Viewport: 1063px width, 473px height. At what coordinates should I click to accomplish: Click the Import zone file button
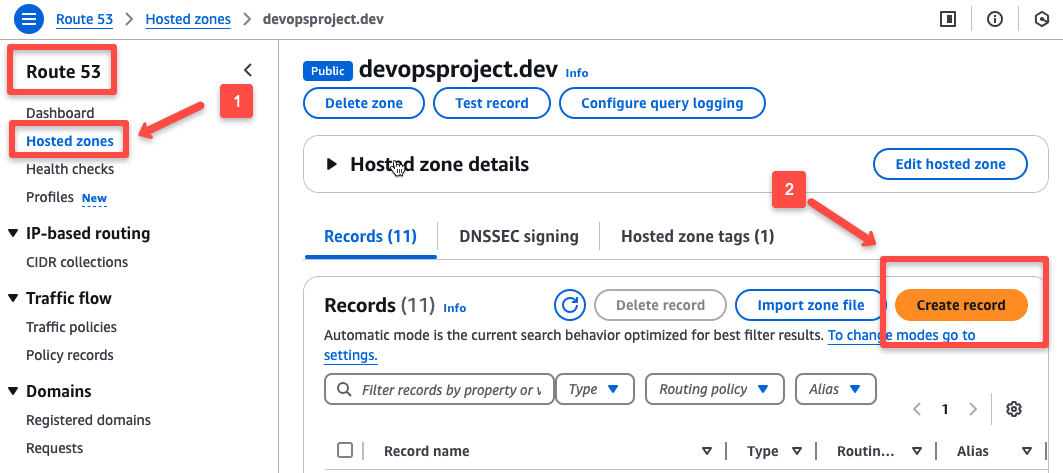pos(811,305)
